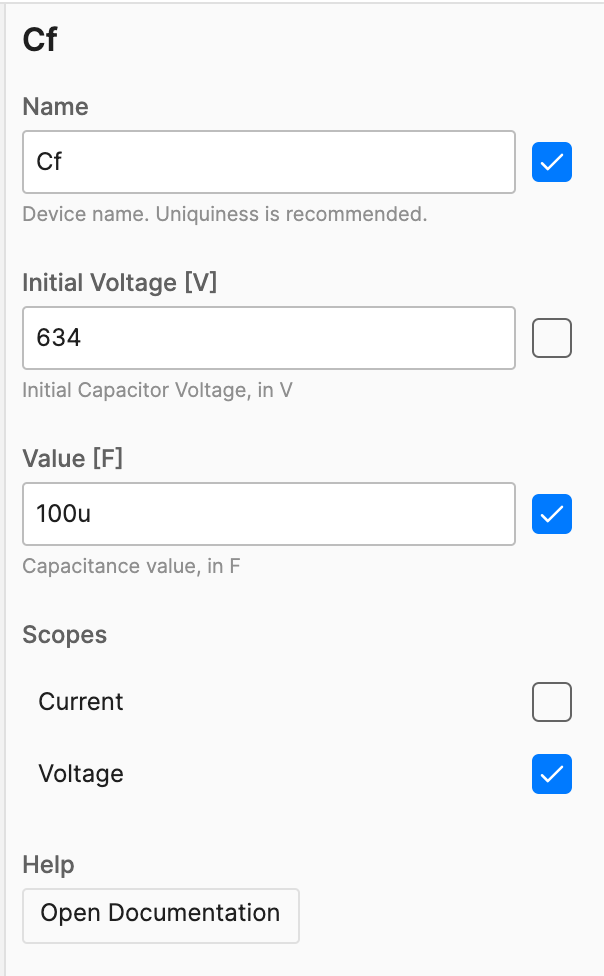Enable the Current scope checkbox
Viewport: 604px width, 976px height.
[551, 702]
